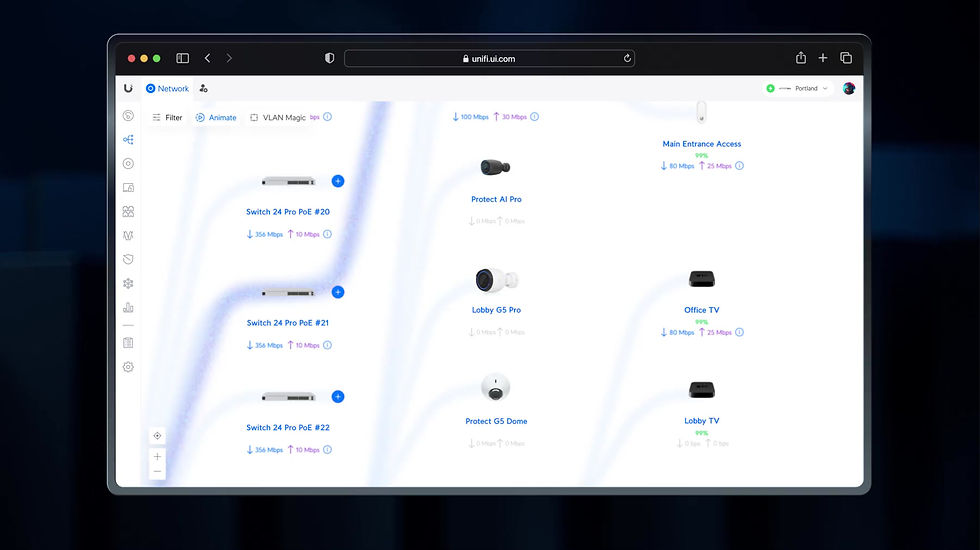The image size is (980, 550).
Task: Click the Switch #22 device image
Action: pyautogui.click(x=288, y=397)
